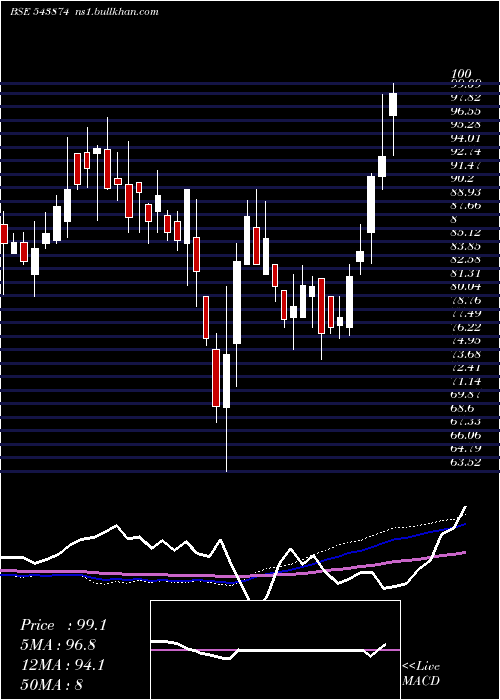The width and height of the screenshot is (500, 700).
Task: Click the 81.31 price axis label
Action: 465,273
